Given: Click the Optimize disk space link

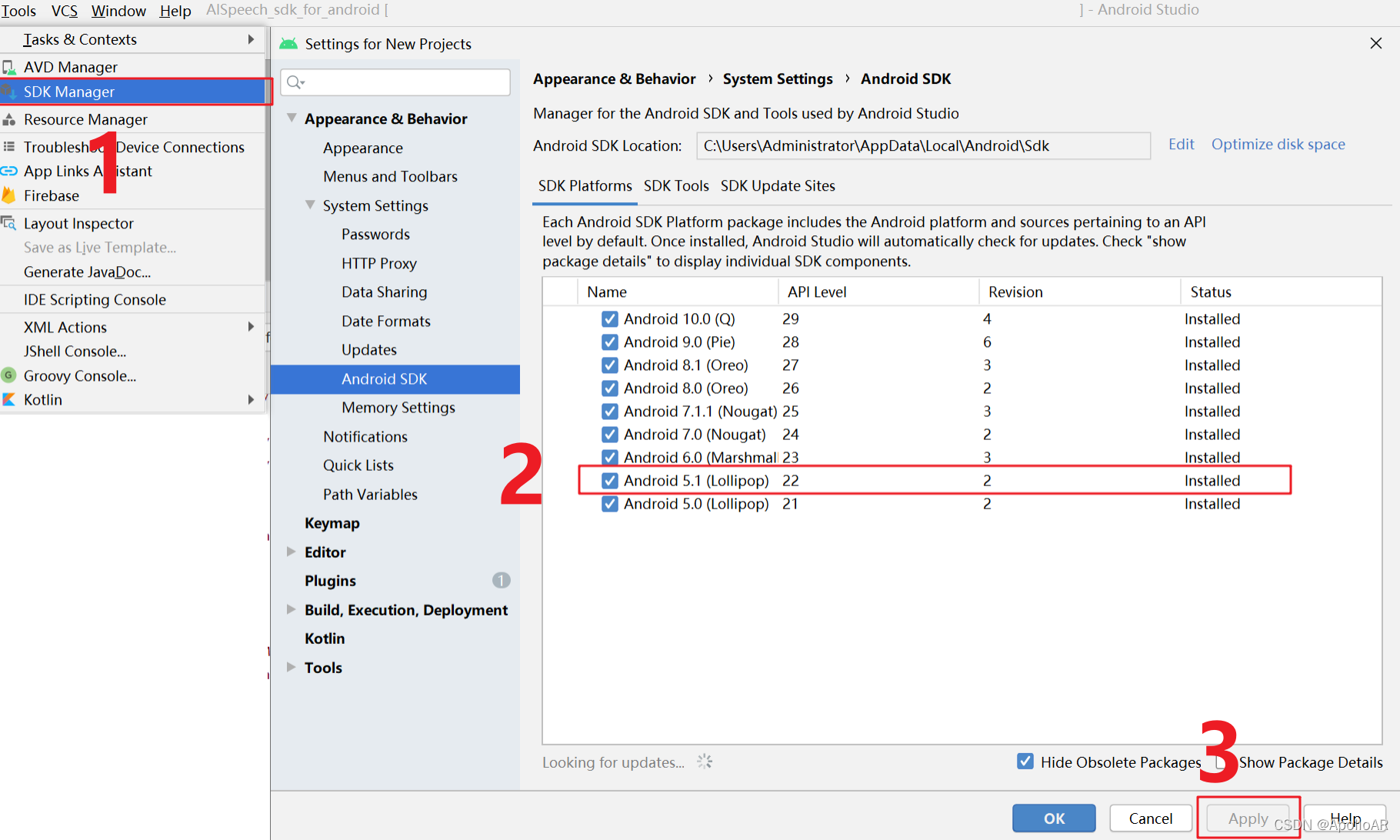Looking at the screenshot, I should tap(1278, 145).
